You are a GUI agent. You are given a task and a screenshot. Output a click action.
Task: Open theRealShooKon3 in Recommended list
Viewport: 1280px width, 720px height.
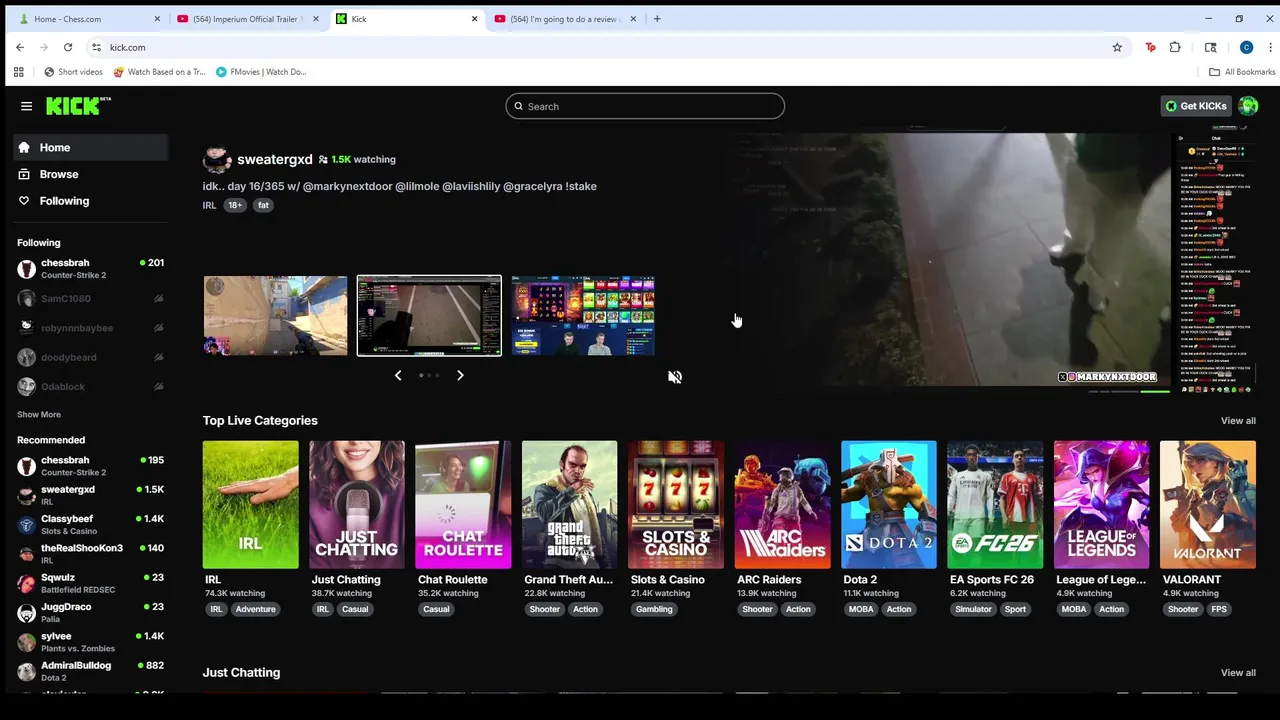pos(91,554)
